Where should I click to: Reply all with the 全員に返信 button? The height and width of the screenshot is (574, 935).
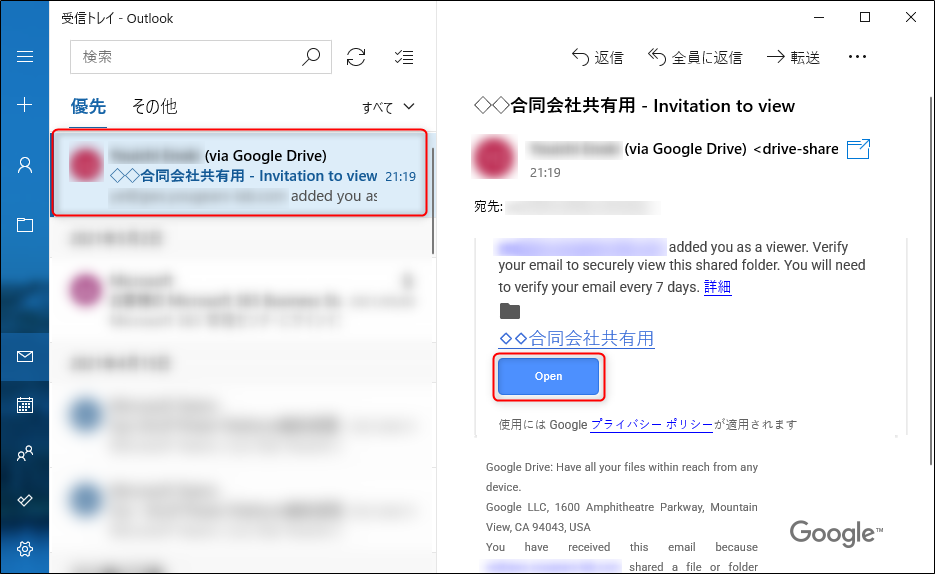[x=695, y=57]
